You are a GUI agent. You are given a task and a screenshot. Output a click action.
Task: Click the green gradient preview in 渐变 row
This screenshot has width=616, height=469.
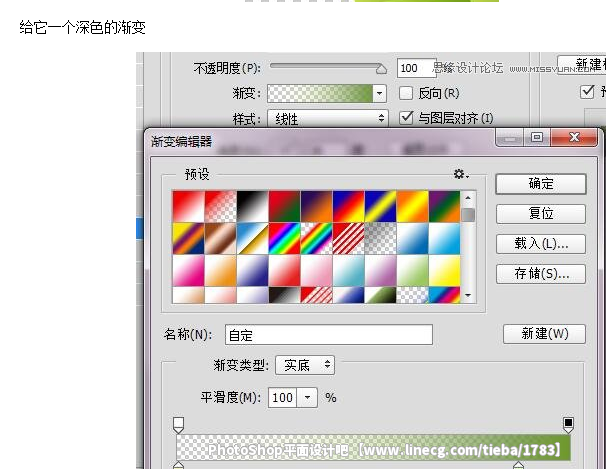[320, 93]
